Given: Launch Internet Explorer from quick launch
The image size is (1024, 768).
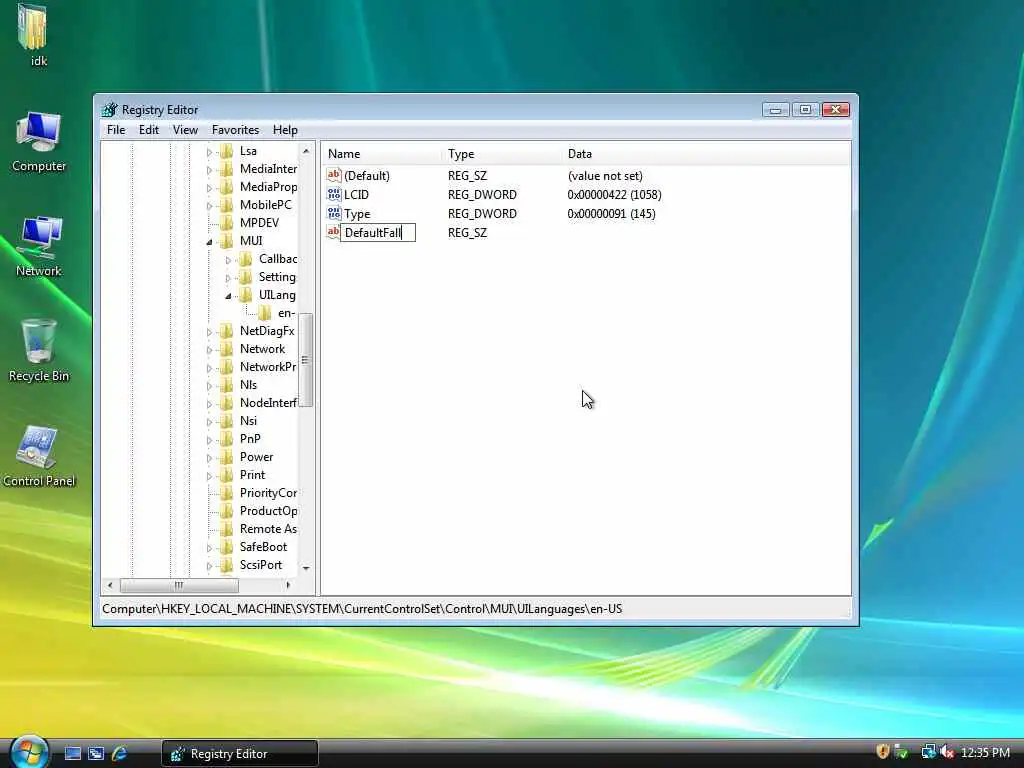Looking at the screenshot, I should click(120, 754).
